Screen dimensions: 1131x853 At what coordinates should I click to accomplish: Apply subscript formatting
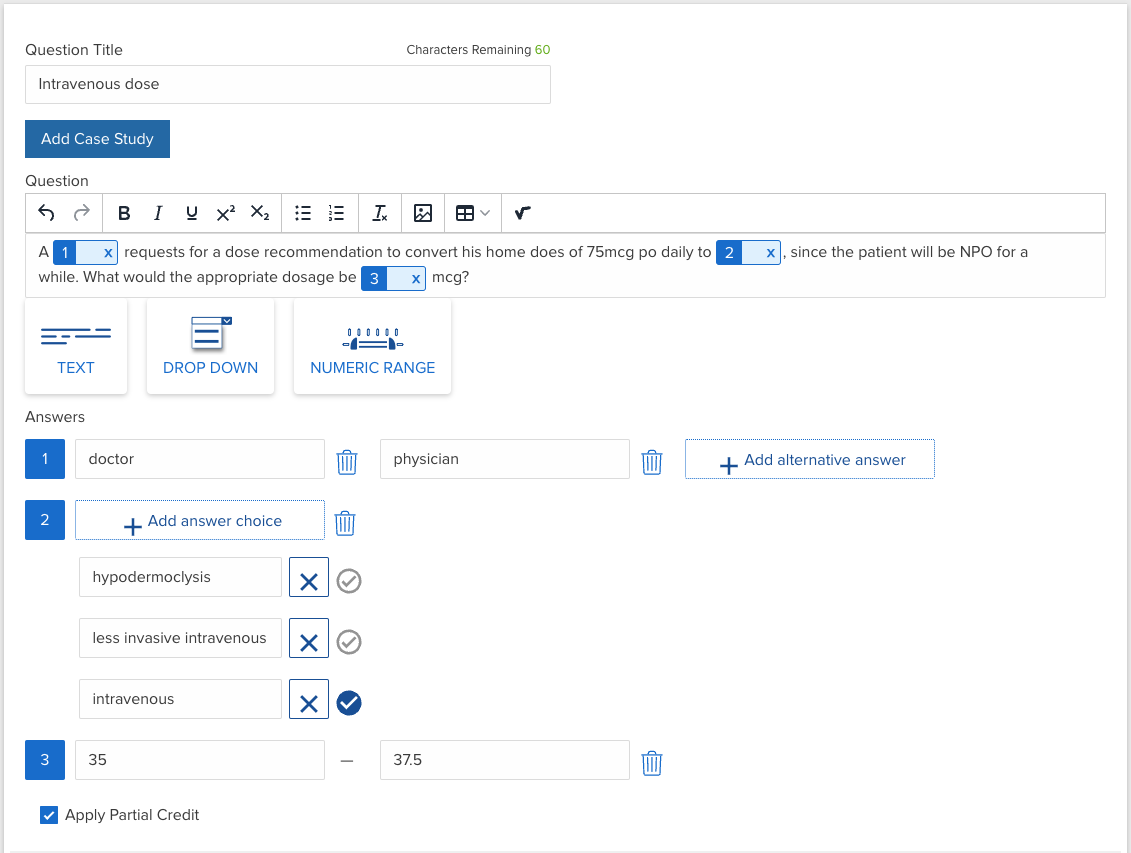point(260,213)
